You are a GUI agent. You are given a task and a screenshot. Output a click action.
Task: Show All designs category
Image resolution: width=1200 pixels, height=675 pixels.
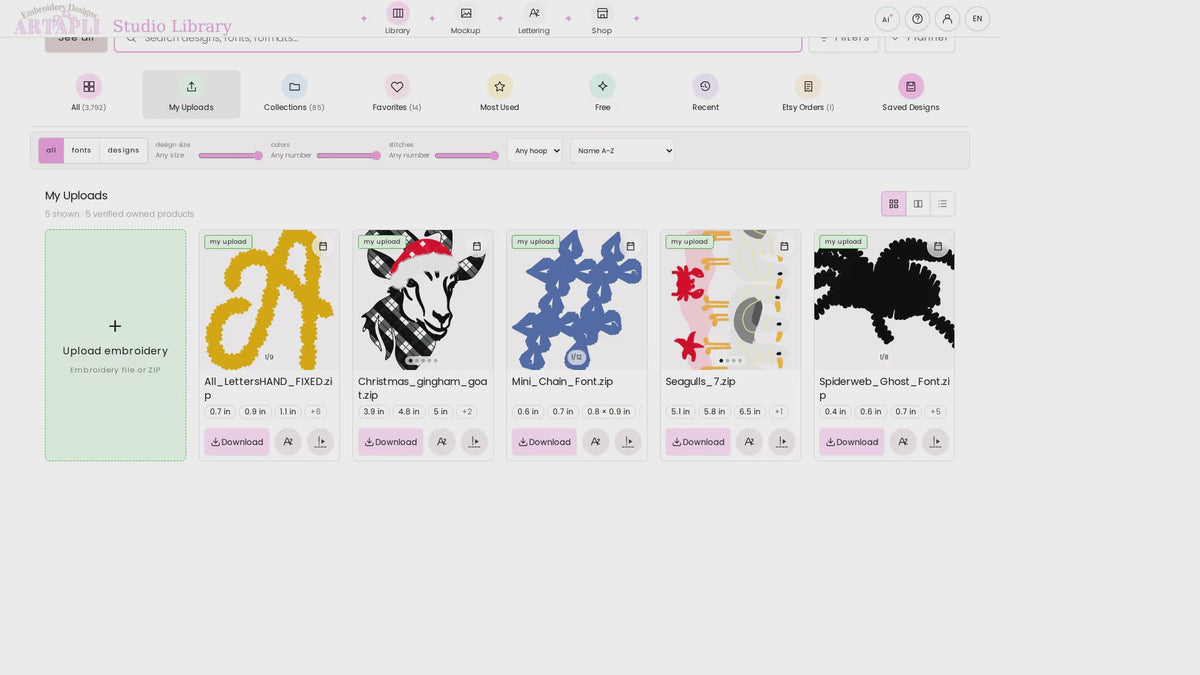88,94
